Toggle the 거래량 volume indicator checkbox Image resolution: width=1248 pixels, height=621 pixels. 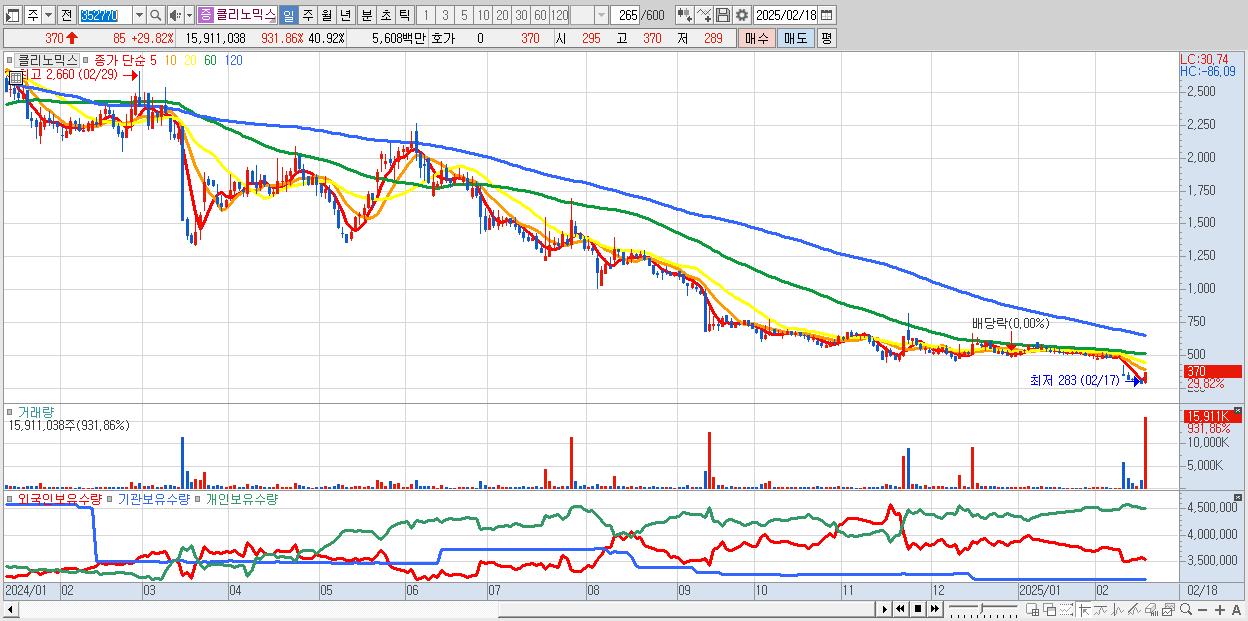[10, 411]
